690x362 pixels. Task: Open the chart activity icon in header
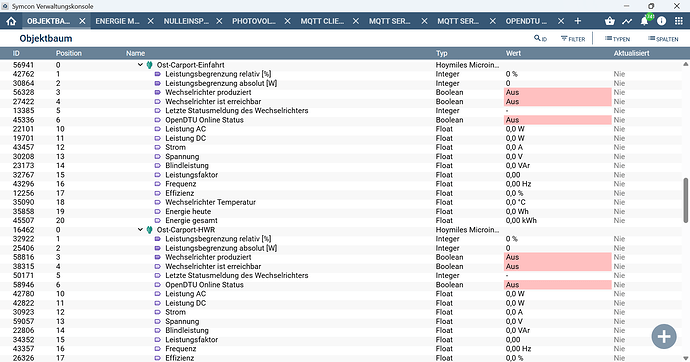(627, 21)
